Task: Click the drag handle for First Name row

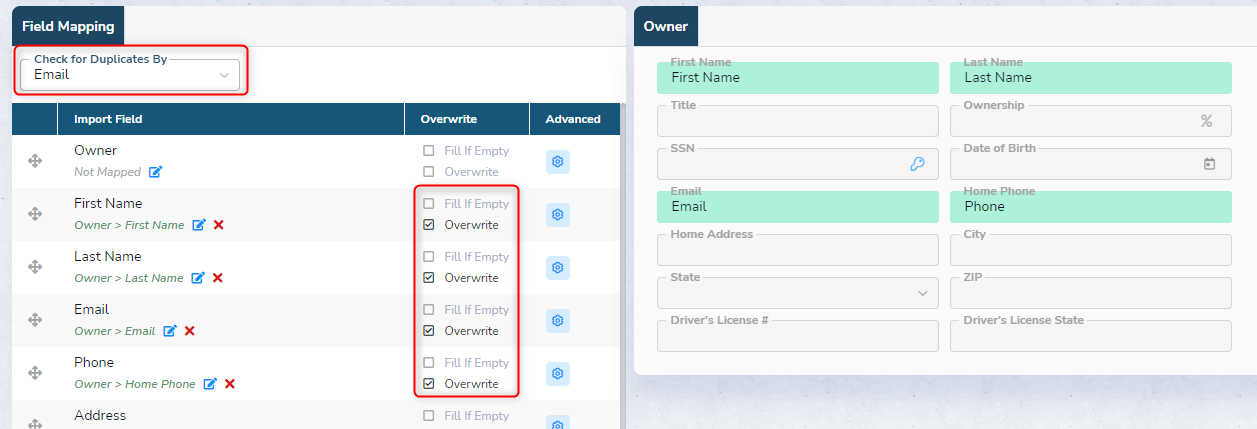Action: click(x=35, y=214)
